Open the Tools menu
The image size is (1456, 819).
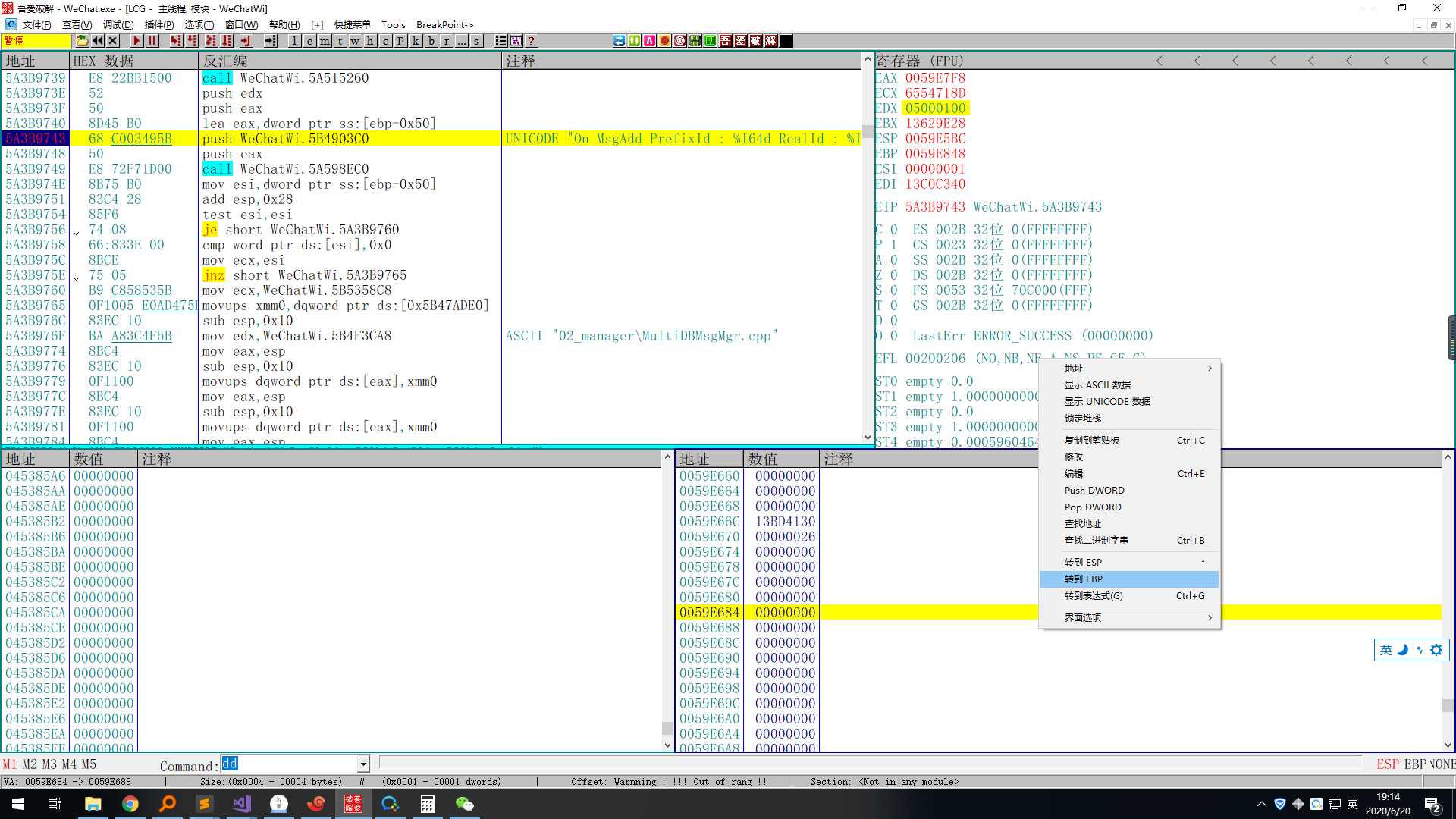[393, 24]
